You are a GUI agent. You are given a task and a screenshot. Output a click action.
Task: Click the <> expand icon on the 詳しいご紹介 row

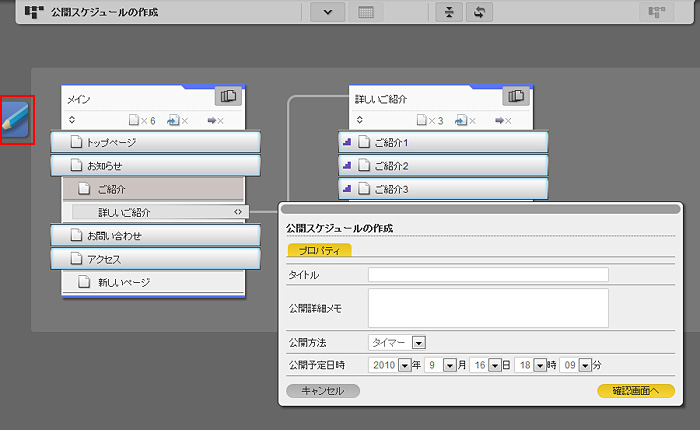[238, 212]
